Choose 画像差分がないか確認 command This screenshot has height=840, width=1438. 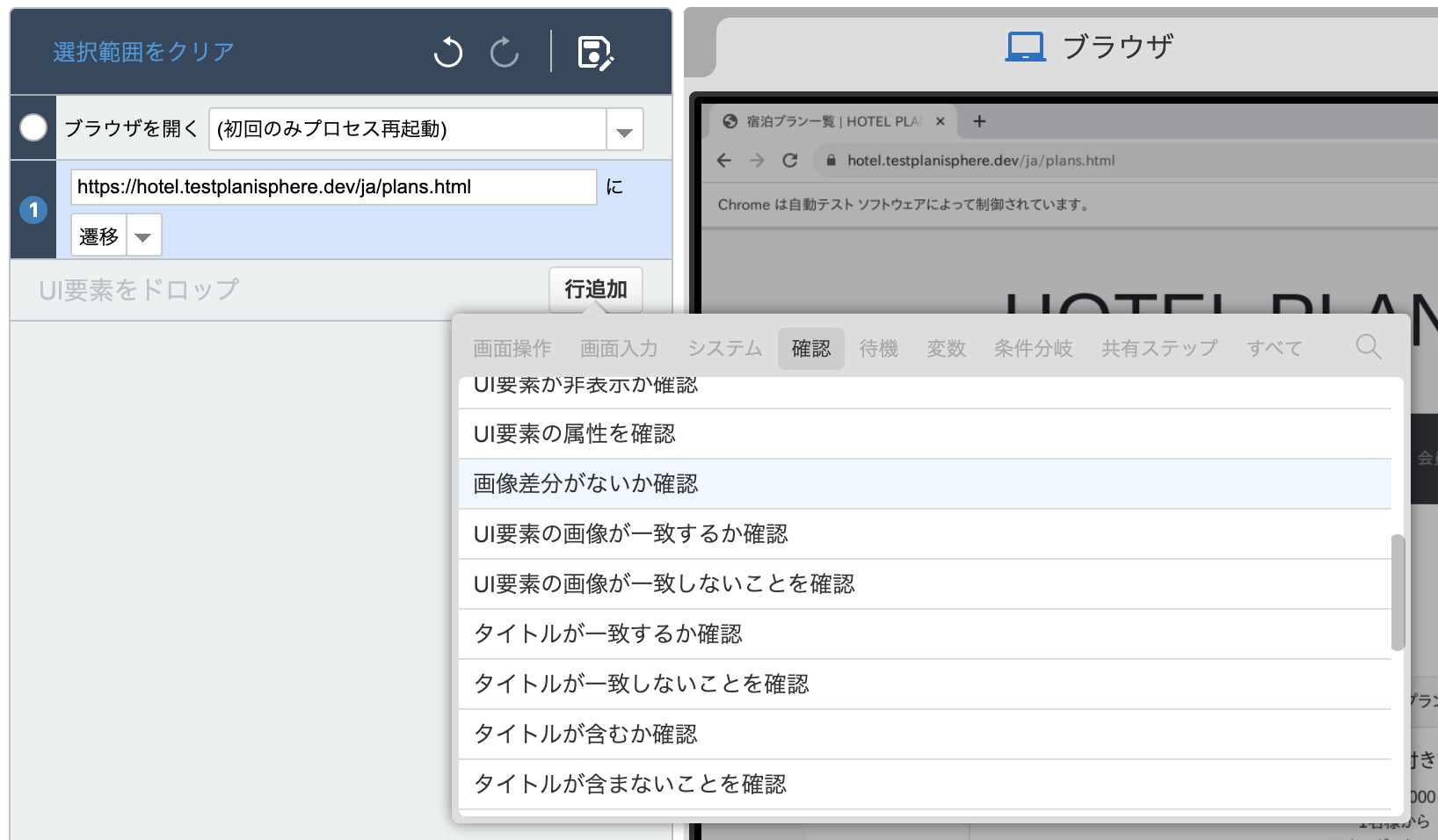[x=925, y=484]
